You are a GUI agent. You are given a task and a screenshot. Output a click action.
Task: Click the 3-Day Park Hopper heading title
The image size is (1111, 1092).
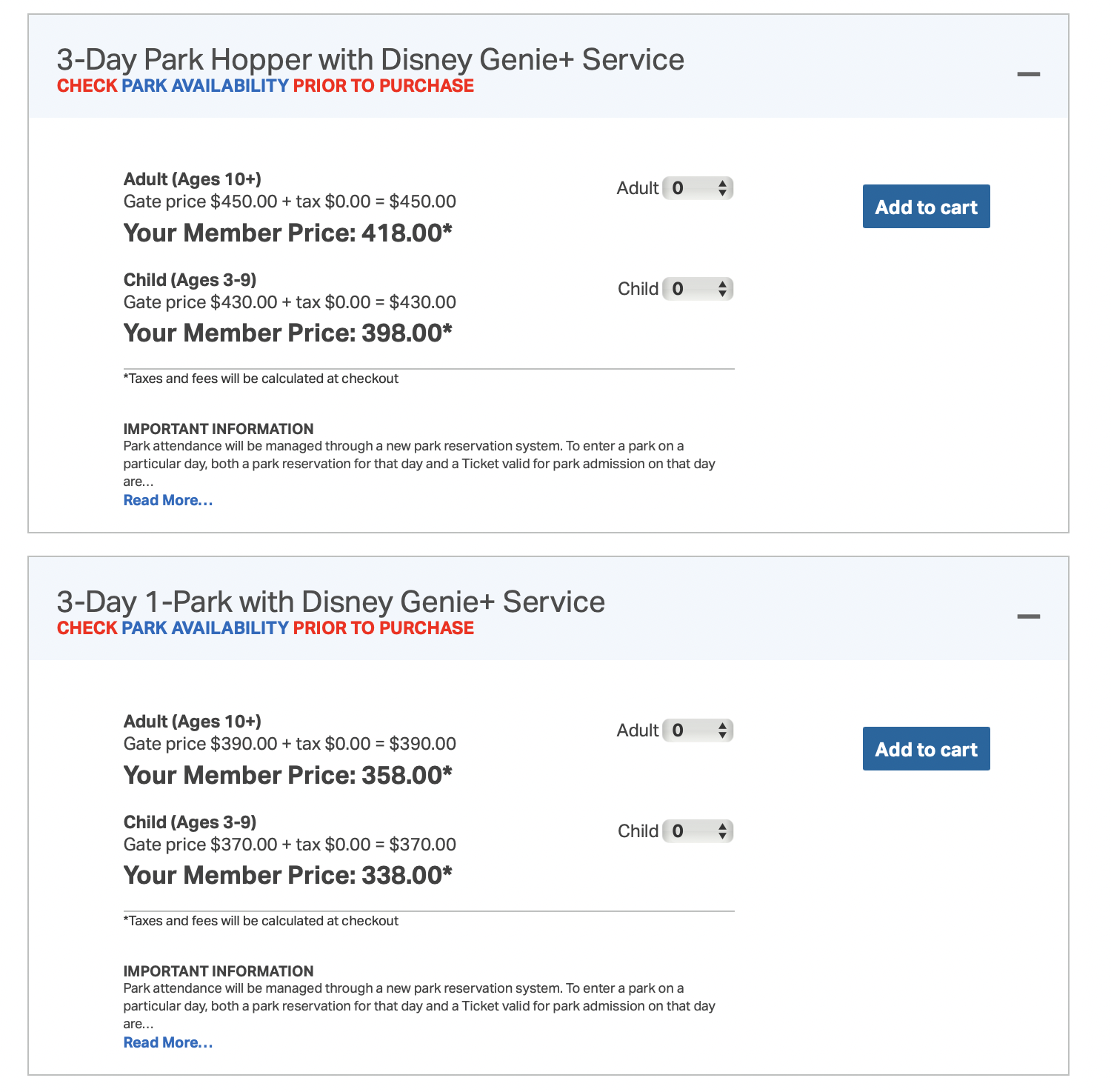click(370, 59)
